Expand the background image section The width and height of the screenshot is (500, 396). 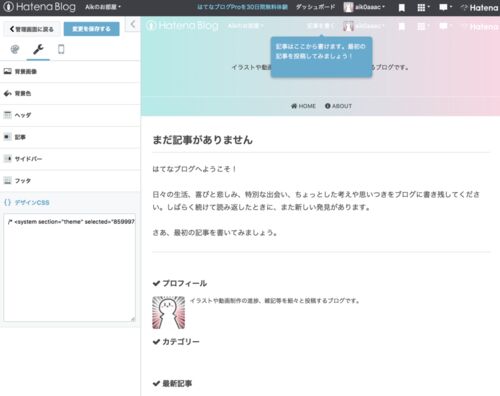[70, 71]
